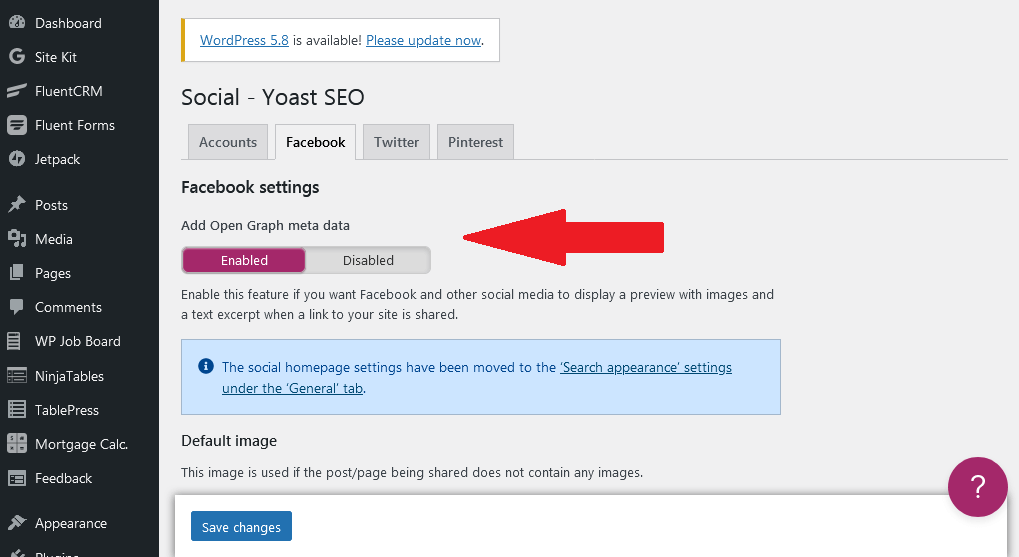
Task: Click the 'Please update now' link
Action: coord(423,41)
